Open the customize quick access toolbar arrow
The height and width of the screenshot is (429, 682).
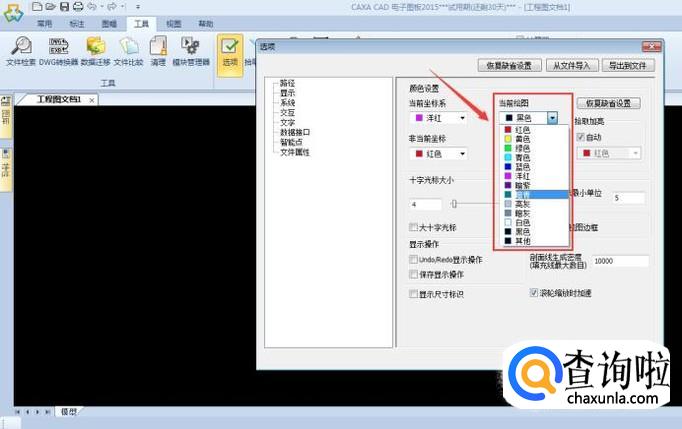138,7
